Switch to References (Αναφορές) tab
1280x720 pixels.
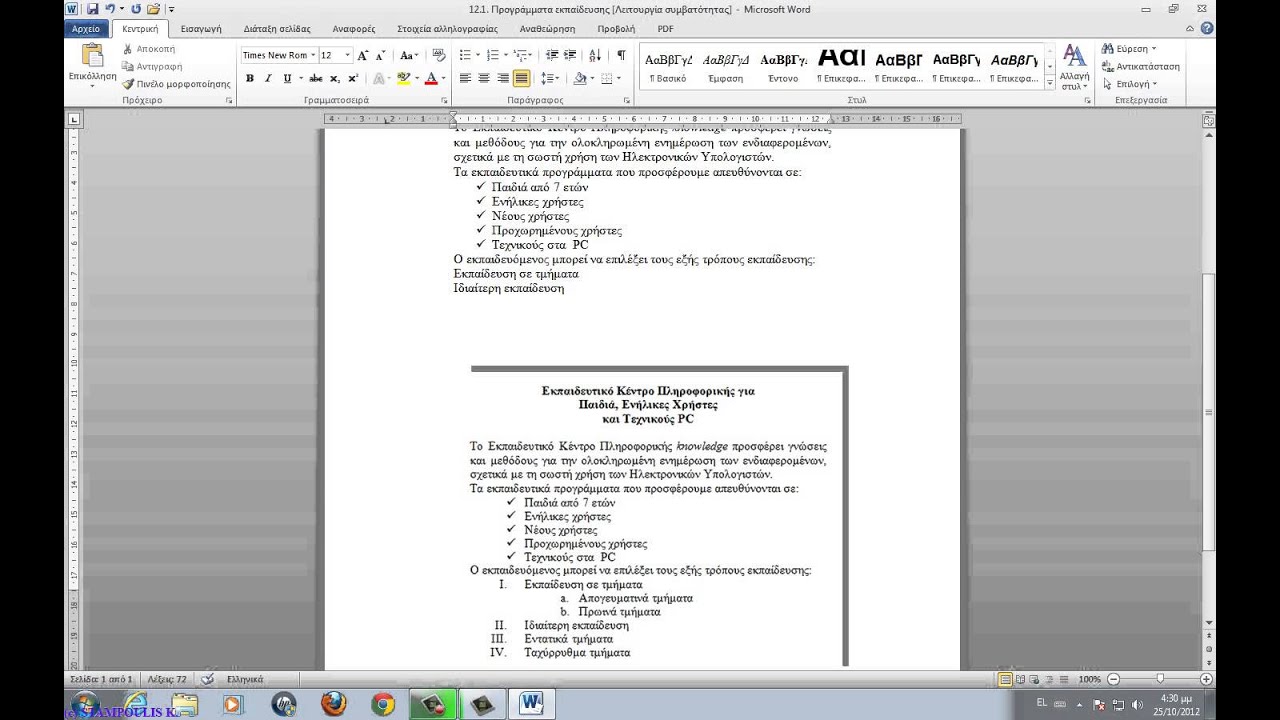click(354, 29)
